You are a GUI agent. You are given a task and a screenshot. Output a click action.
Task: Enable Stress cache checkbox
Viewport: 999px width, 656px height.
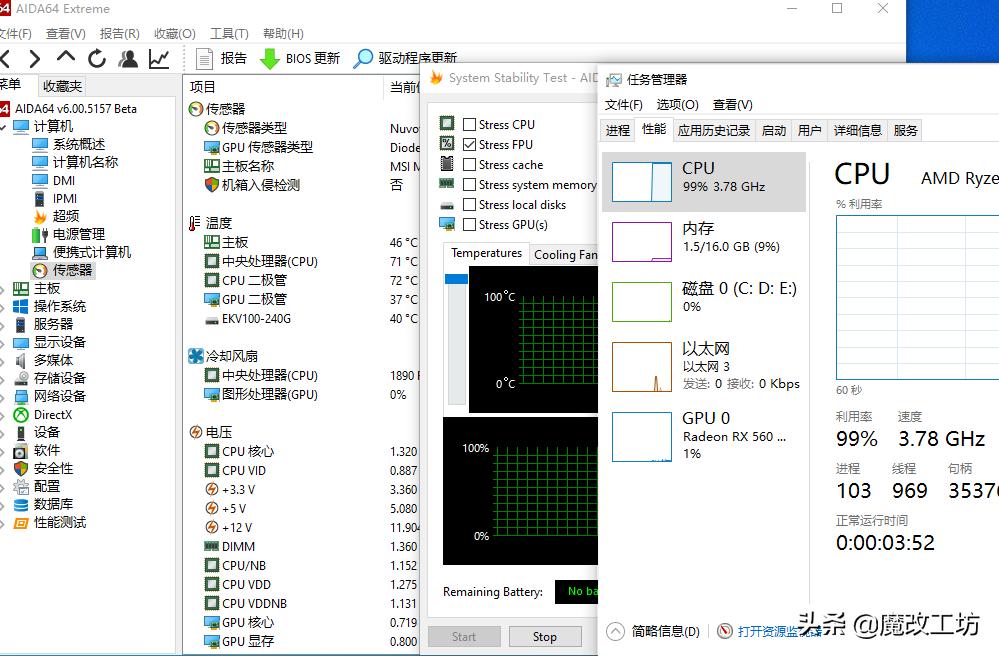tap(470, 164)
